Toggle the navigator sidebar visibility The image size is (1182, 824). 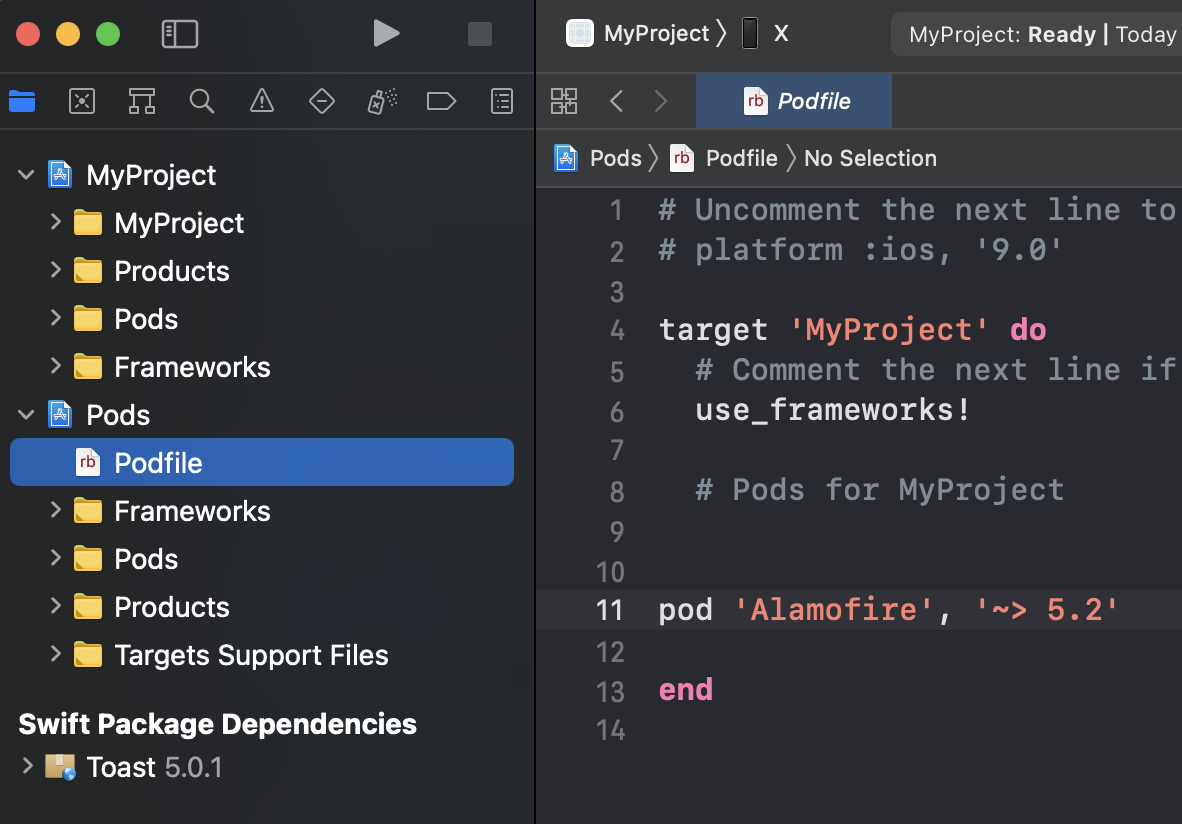pos(180,34)
